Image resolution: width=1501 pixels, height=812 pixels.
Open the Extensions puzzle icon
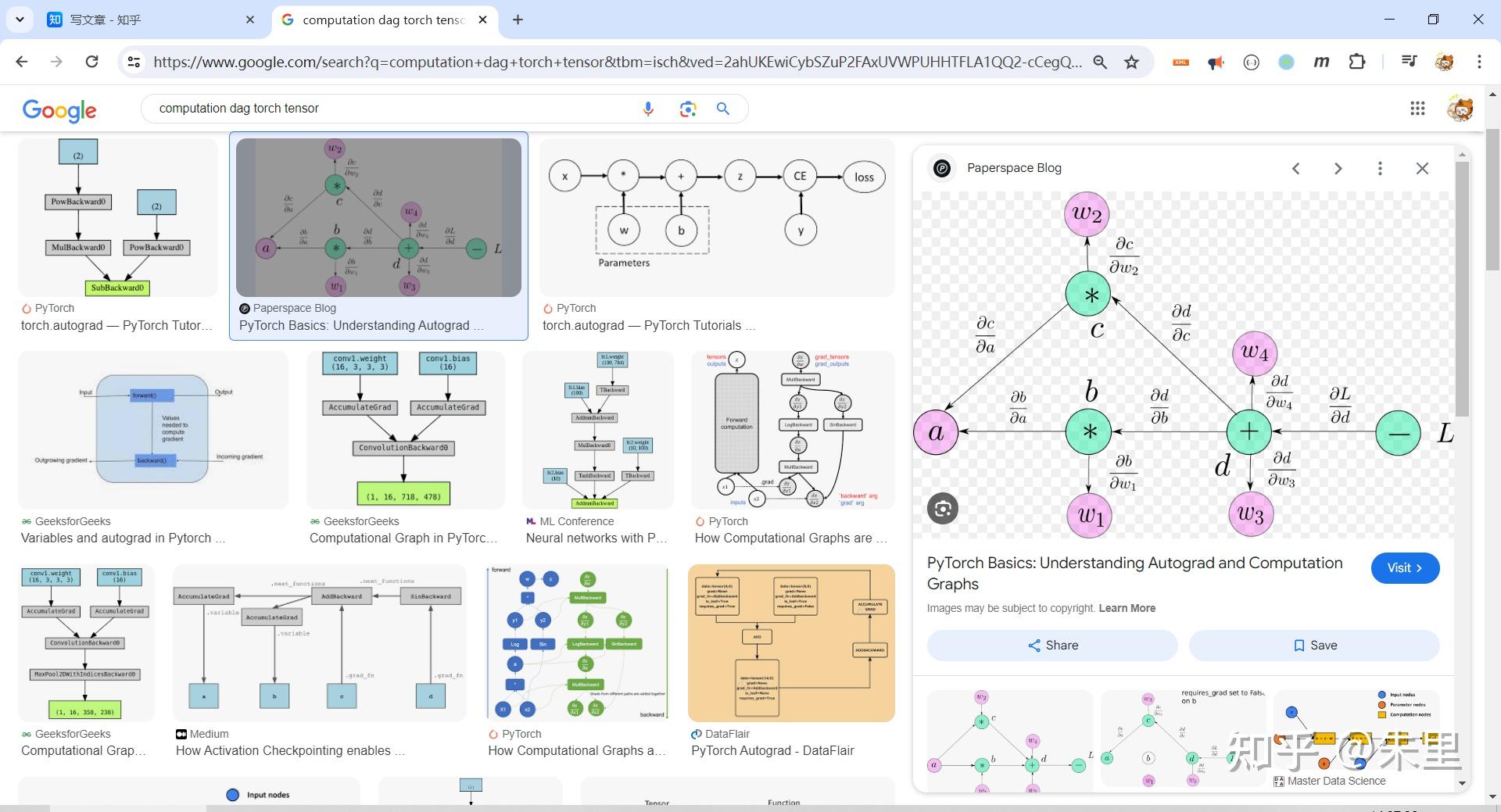click(1357, 62)
